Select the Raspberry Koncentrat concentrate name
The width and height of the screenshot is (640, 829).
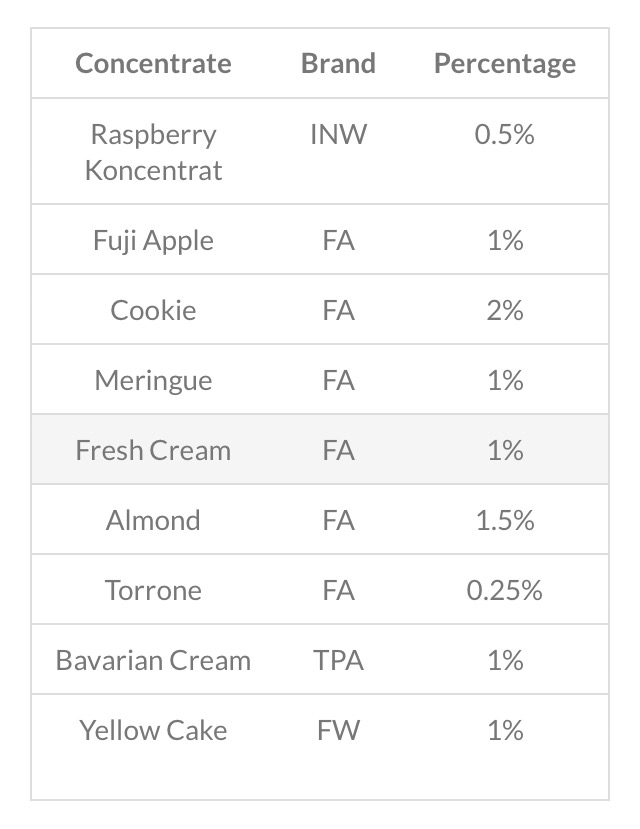[x=153, y=152]
